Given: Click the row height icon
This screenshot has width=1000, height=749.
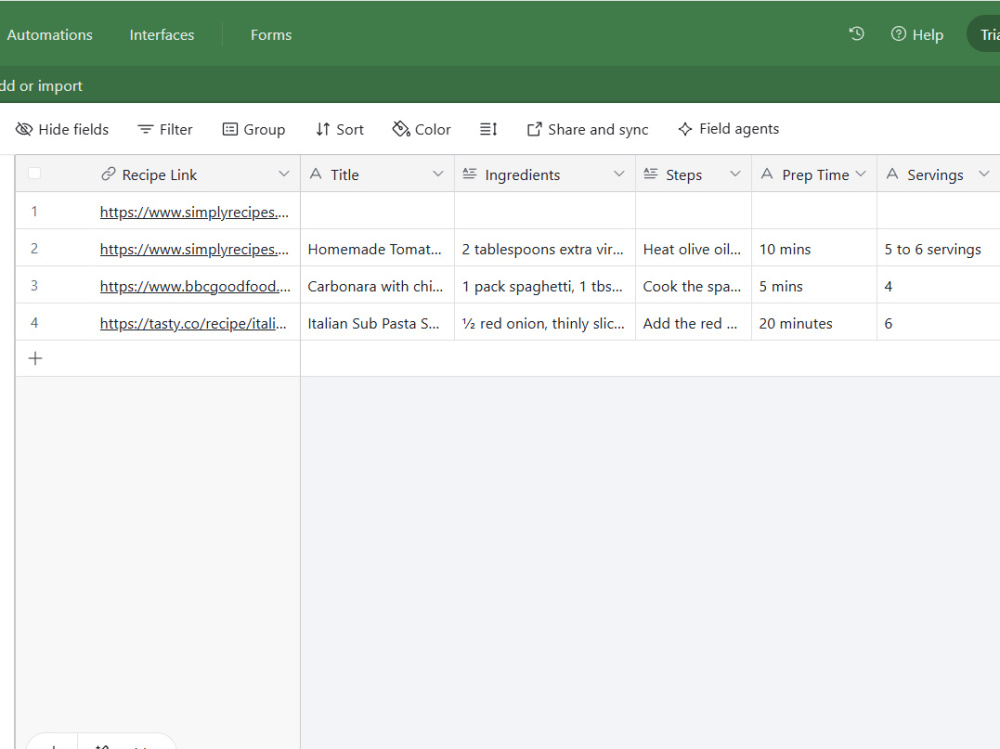Looking at the screenshot, I should 489,130.
